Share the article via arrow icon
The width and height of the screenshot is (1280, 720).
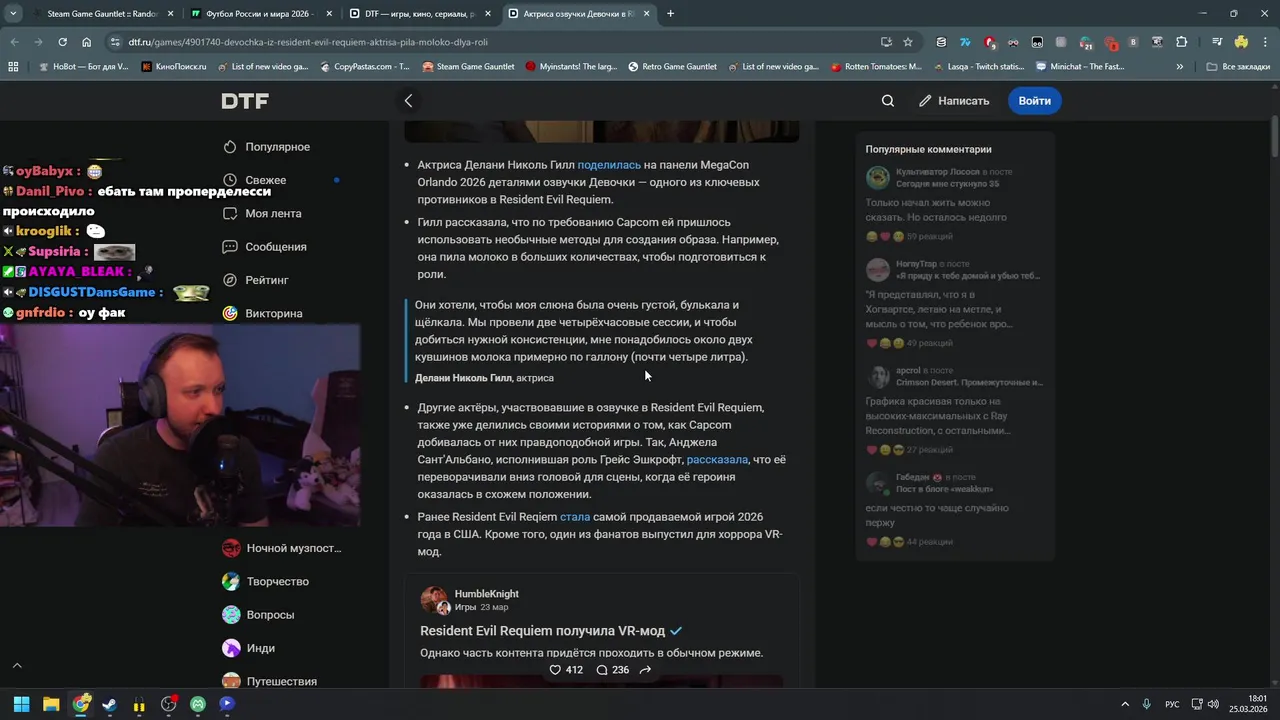(645, 670)
